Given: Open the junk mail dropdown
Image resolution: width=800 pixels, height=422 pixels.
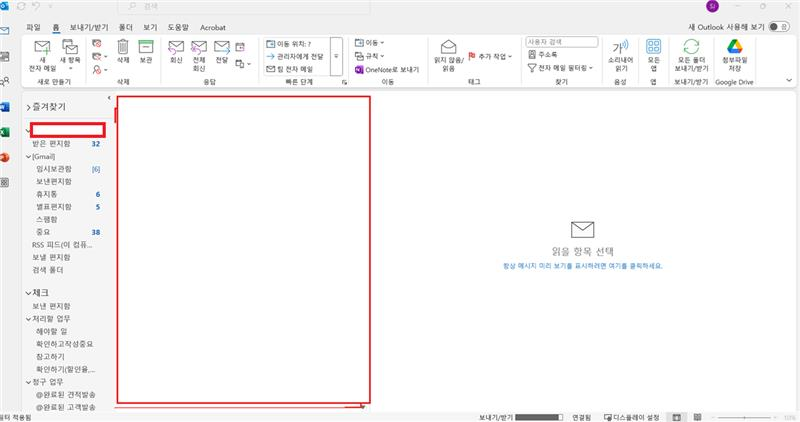Looking at the screenshot, I should (x=99, y=69).
